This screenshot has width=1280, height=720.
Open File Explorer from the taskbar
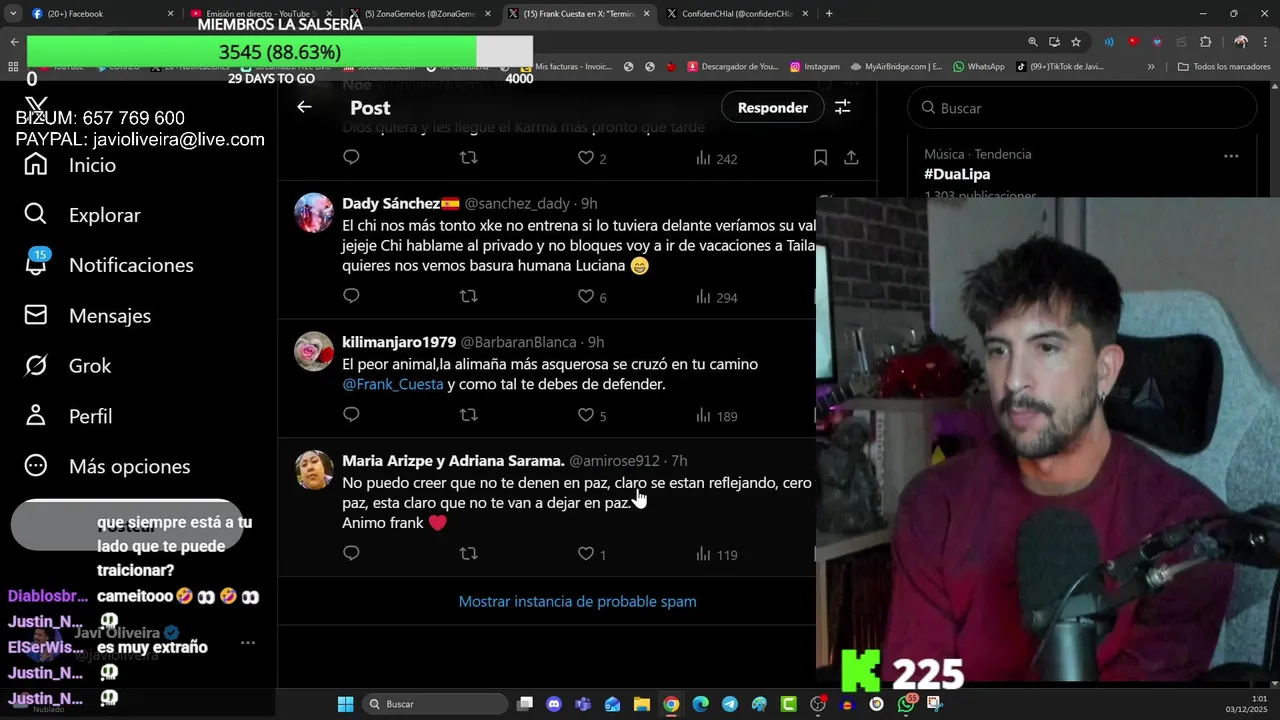click(x=642, y=704)
